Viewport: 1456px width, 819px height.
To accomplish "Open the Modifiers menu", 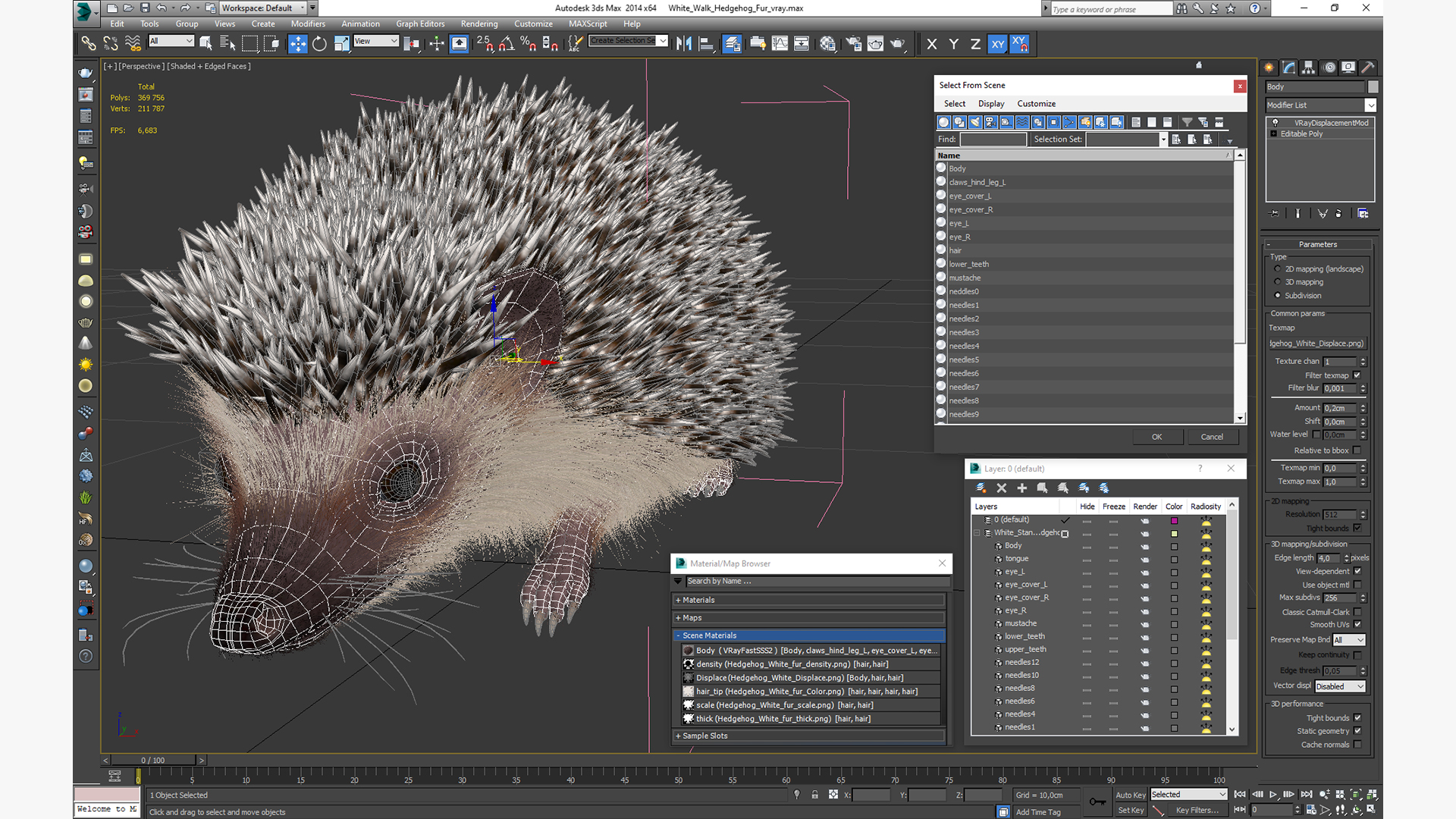I will point(308,24).
